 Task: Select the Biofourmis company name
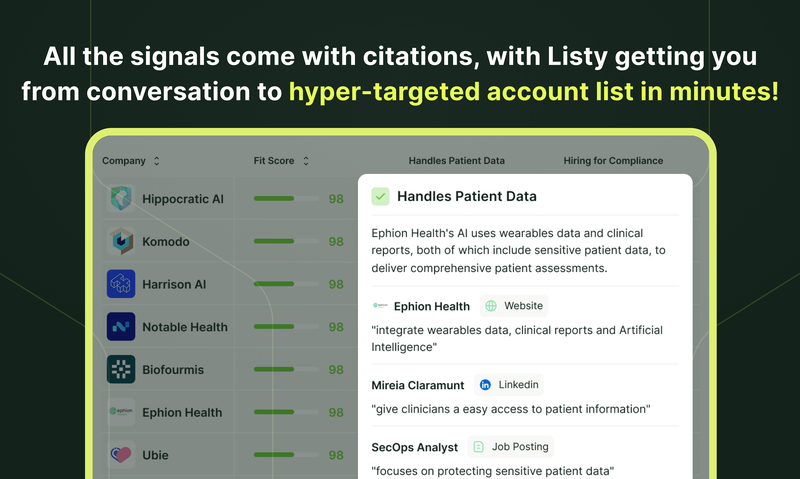coord(173,370)
